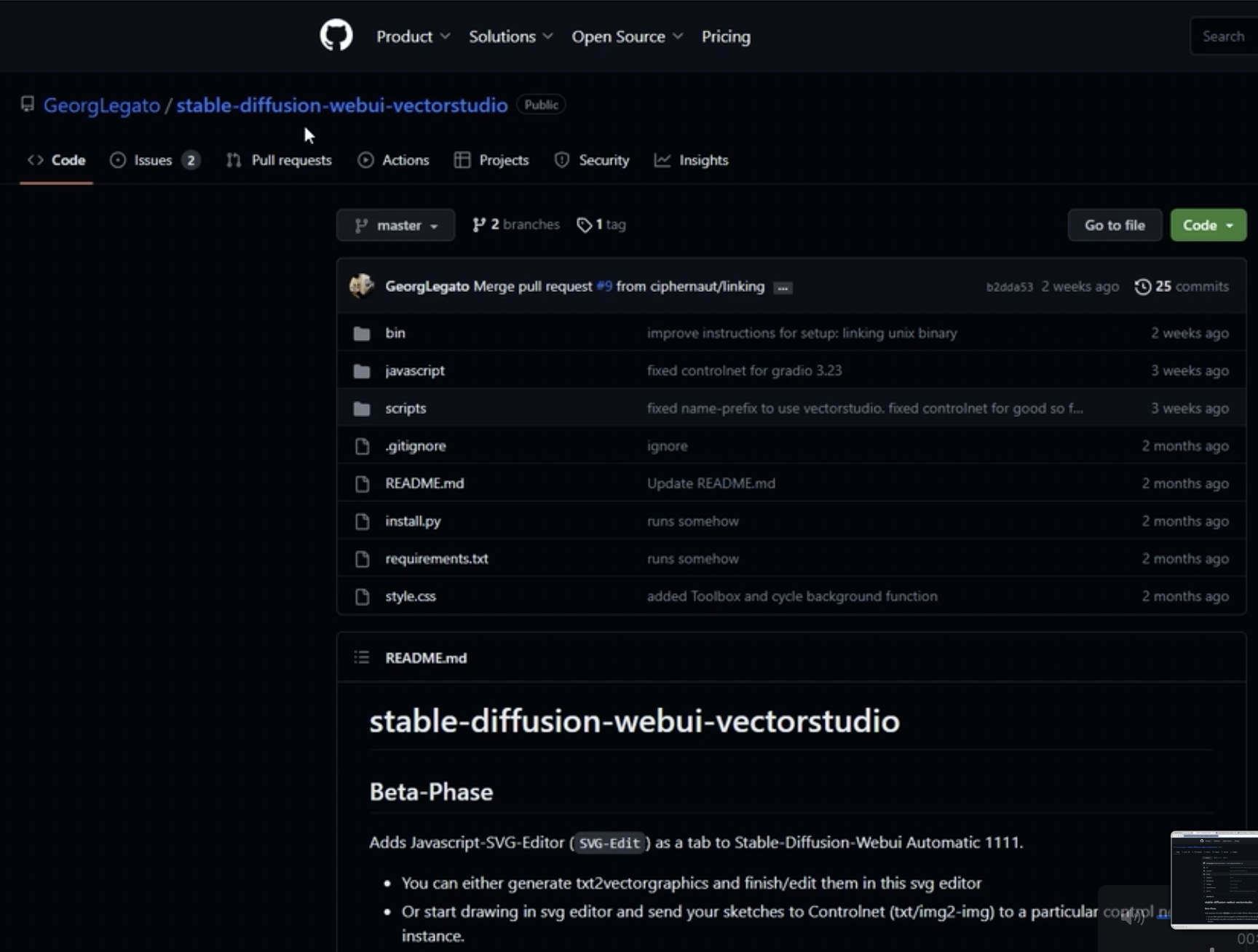This screenshot has width=1258, height=952.
Task: Open 'added Toolbox and cycle background' commit
Action: pos(792,596)
